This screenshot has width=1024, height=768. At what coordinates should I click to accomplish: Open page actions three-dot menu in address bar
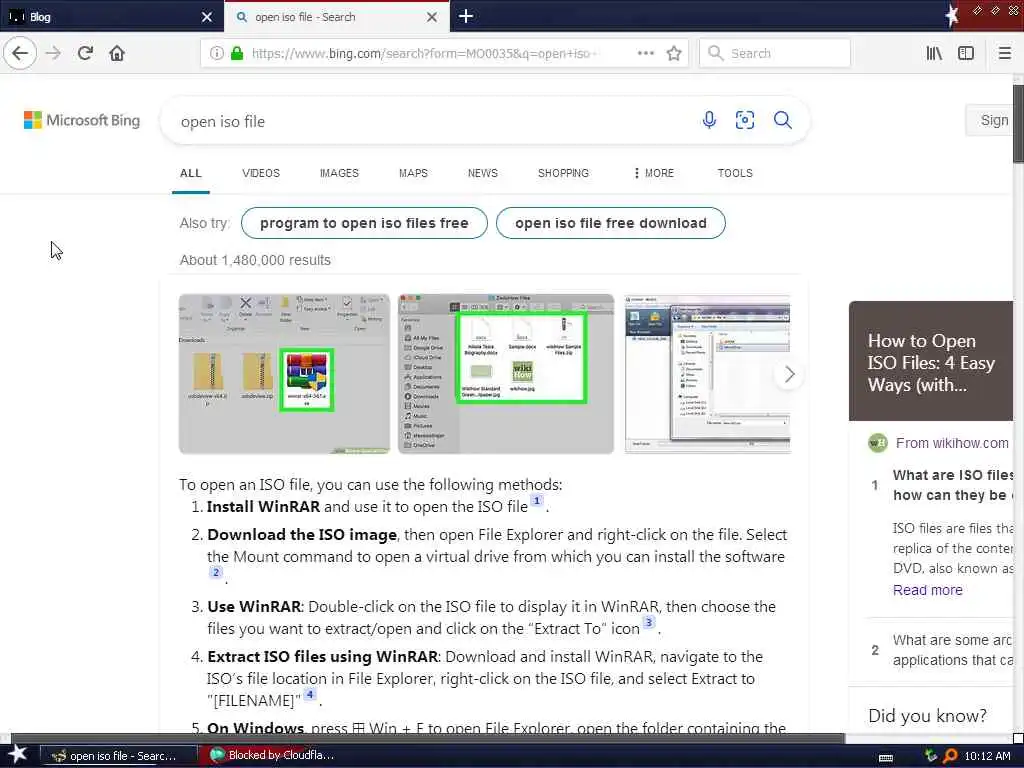click(645, 53)
